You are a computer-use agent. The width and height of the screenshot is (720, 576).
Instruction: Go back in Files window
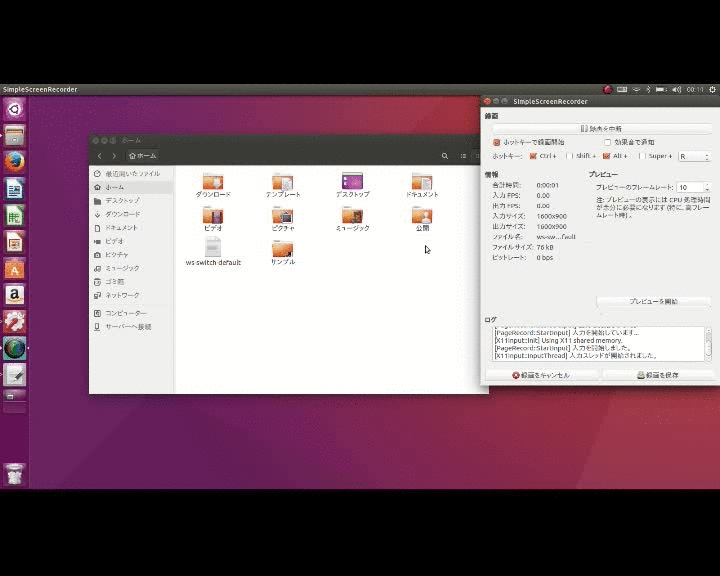pos(100,156)
